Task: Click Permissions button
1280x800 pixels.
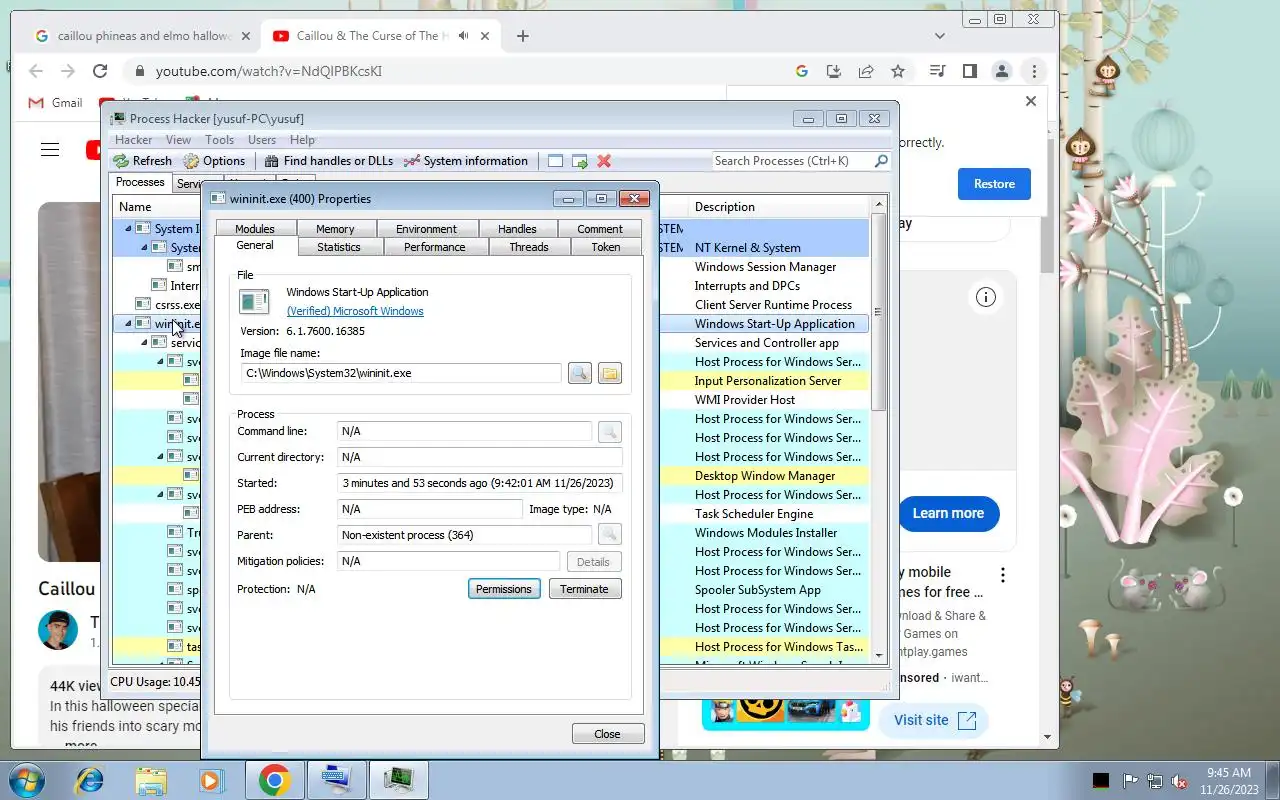Action: pos(504,589)
